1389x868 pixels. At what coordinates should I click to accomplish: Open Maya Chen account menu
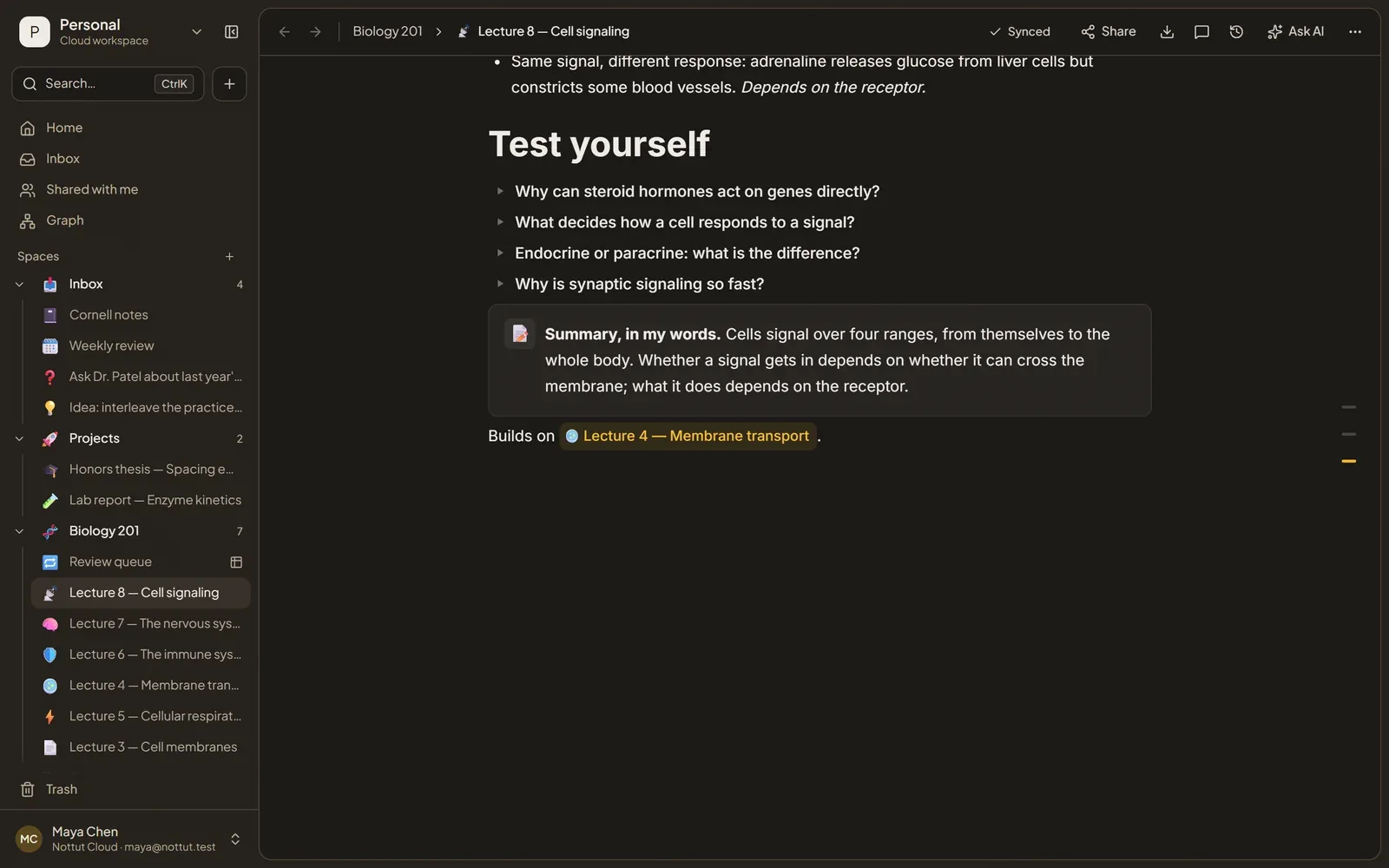(x=129, y=839)
